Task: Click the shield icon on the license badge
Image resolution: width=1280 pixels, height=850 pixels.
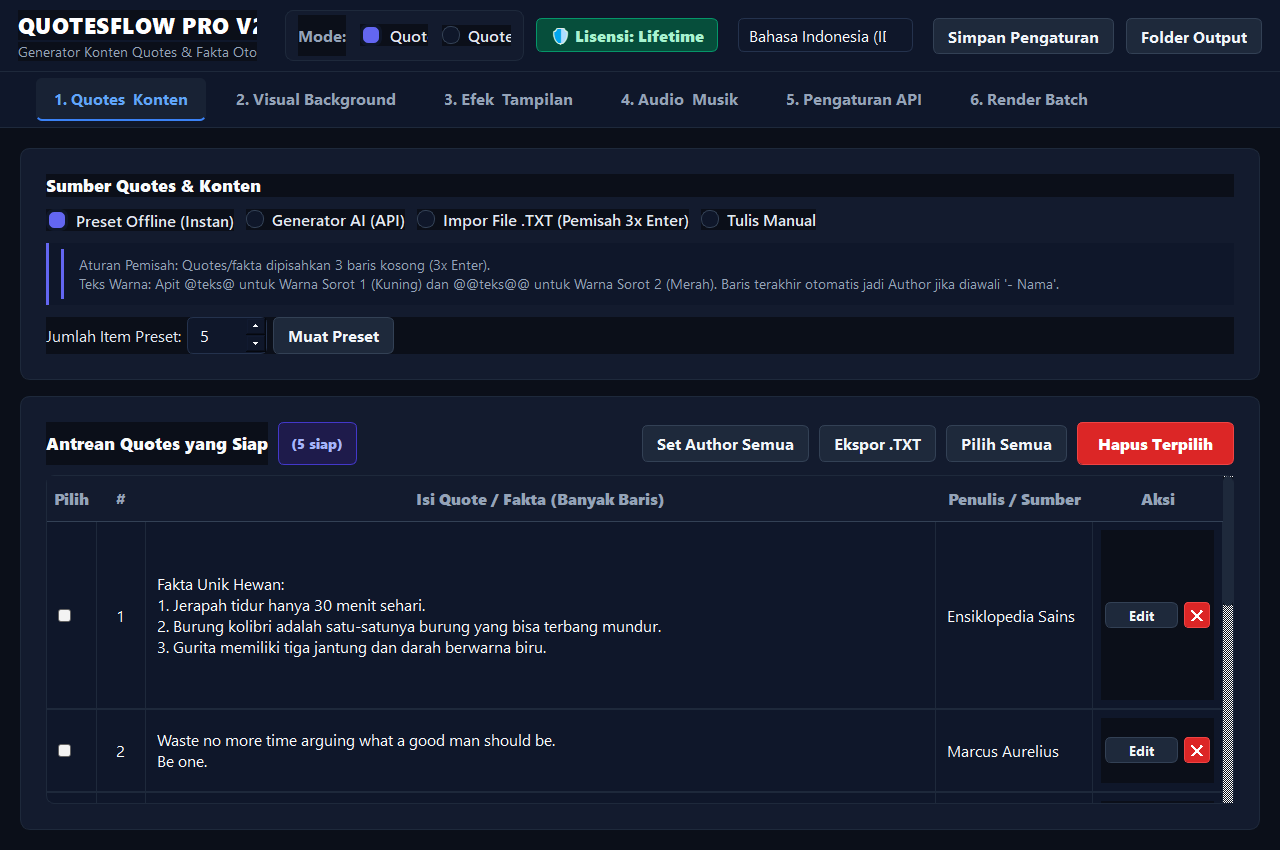Action: pyautogui.click(x=560, y=36)
